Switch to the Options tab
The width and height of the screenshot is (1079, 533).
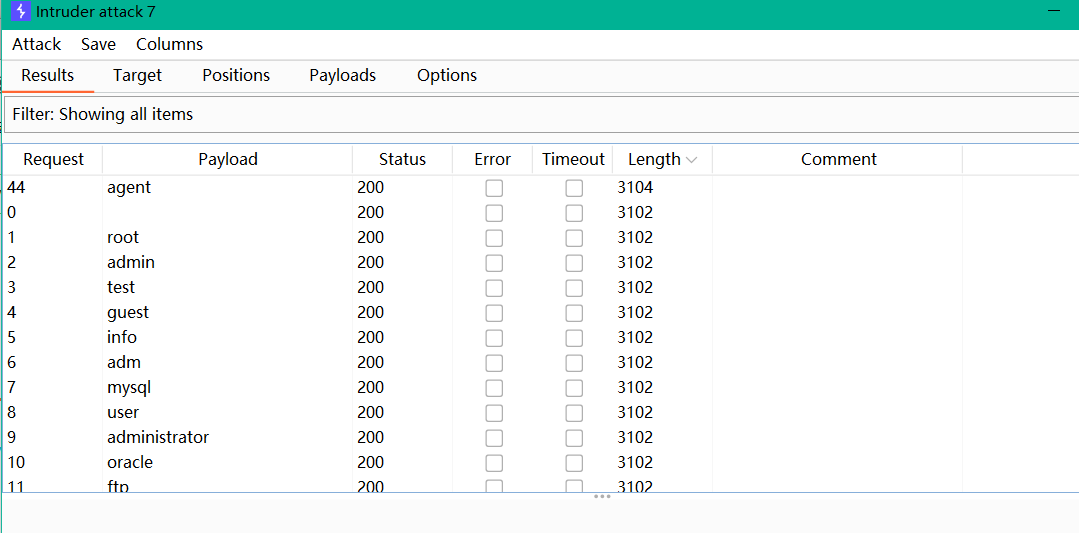447,75
